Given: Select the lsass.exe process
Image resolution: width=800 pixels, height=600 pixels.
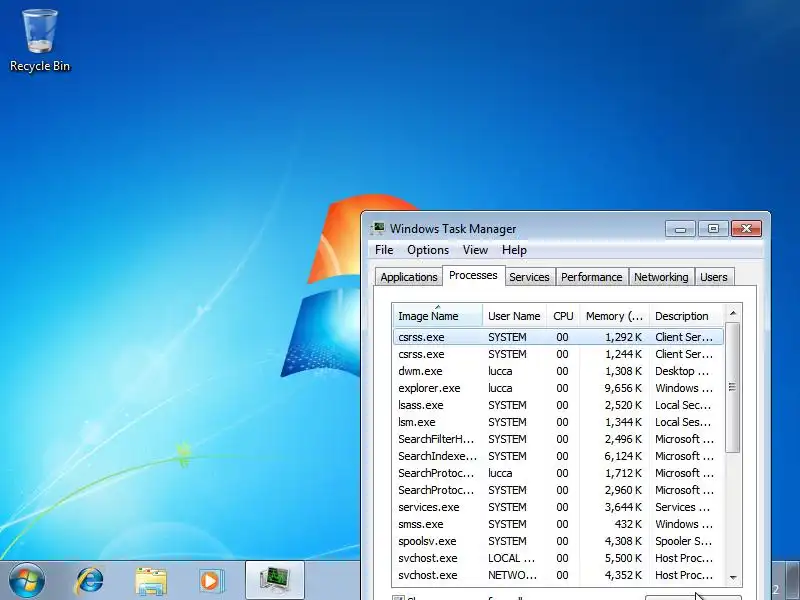Looking at the screenshot, I should [x=559, y=405].
